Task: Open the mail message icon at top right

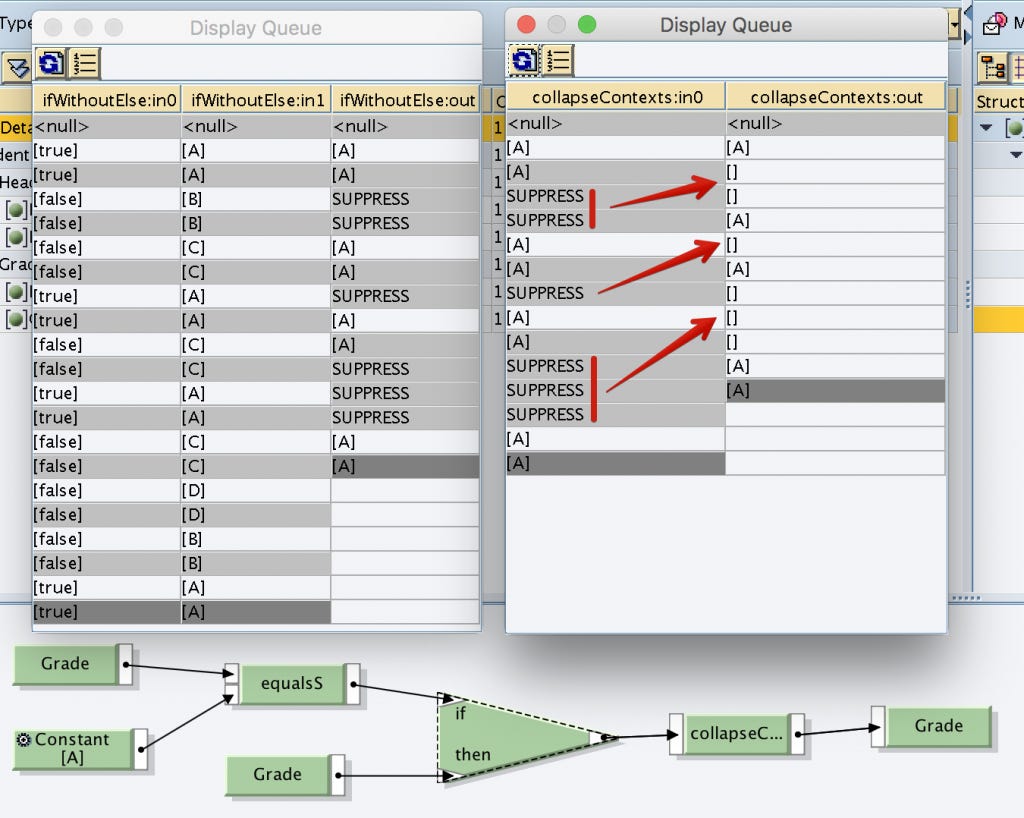Action: [x=995, y=24]
